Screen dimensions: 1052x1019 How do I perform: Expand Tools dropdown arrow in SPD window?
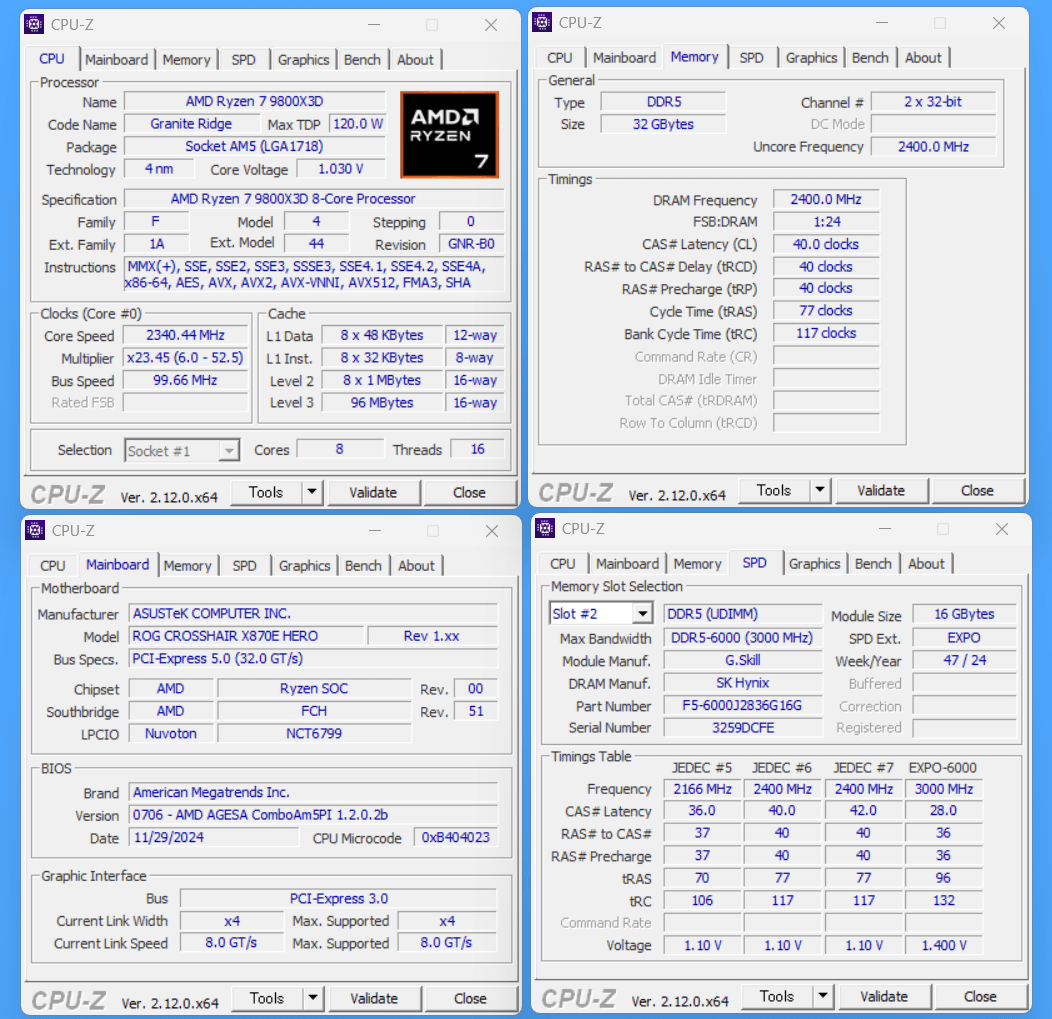[823, 996]
